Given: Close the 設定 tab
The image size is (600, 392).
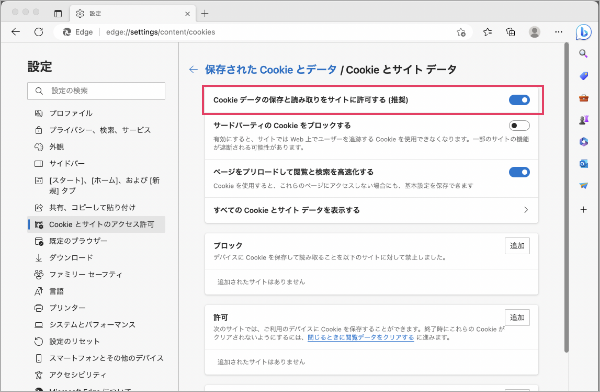Looking at the screenshot, I should tap(188, 14).
